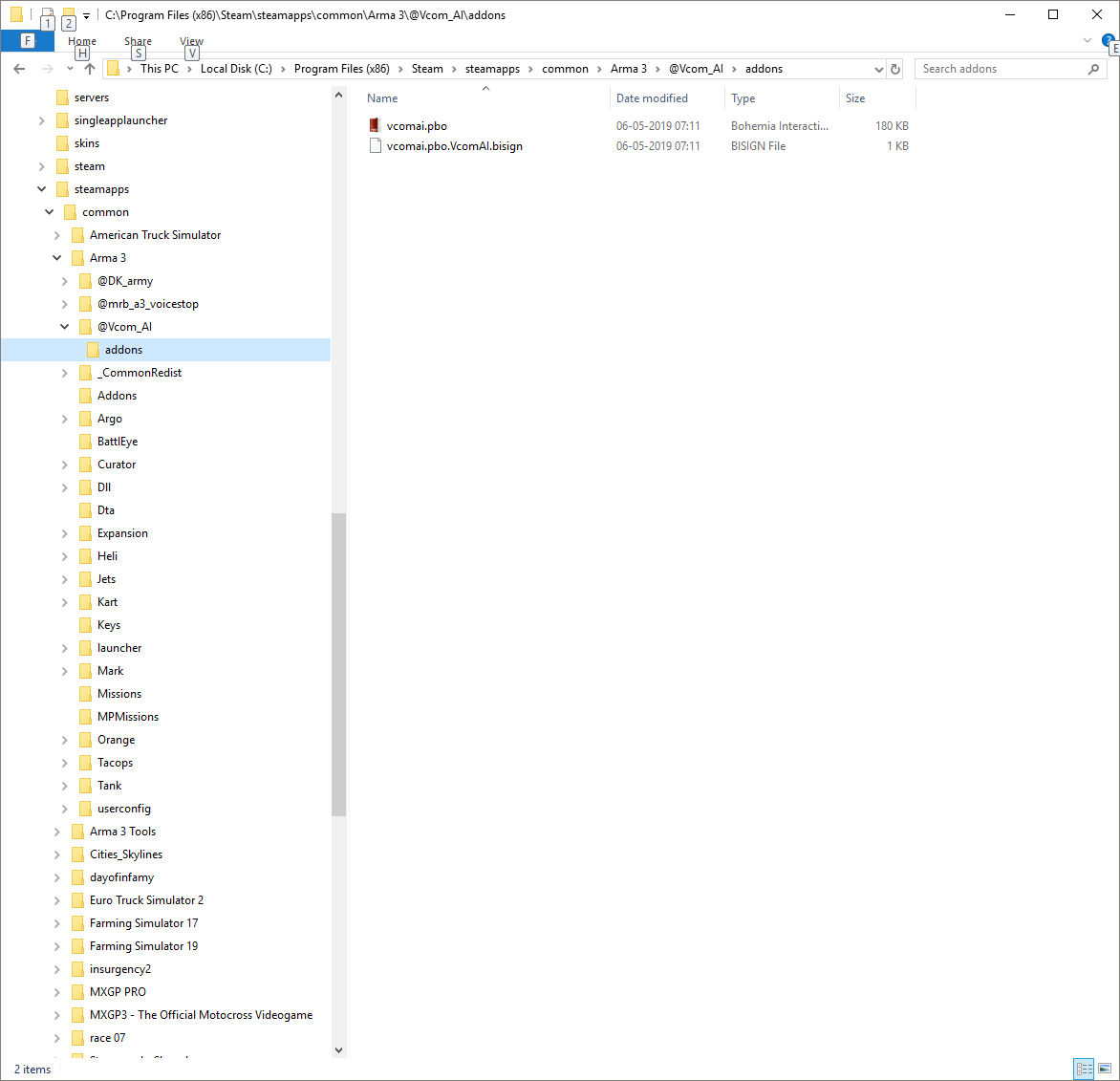This screenshot has height=1081, width=1120.
Task: Expand American Truck Simulator tree node
Action: pyautogui.click(x=57, y=235)
